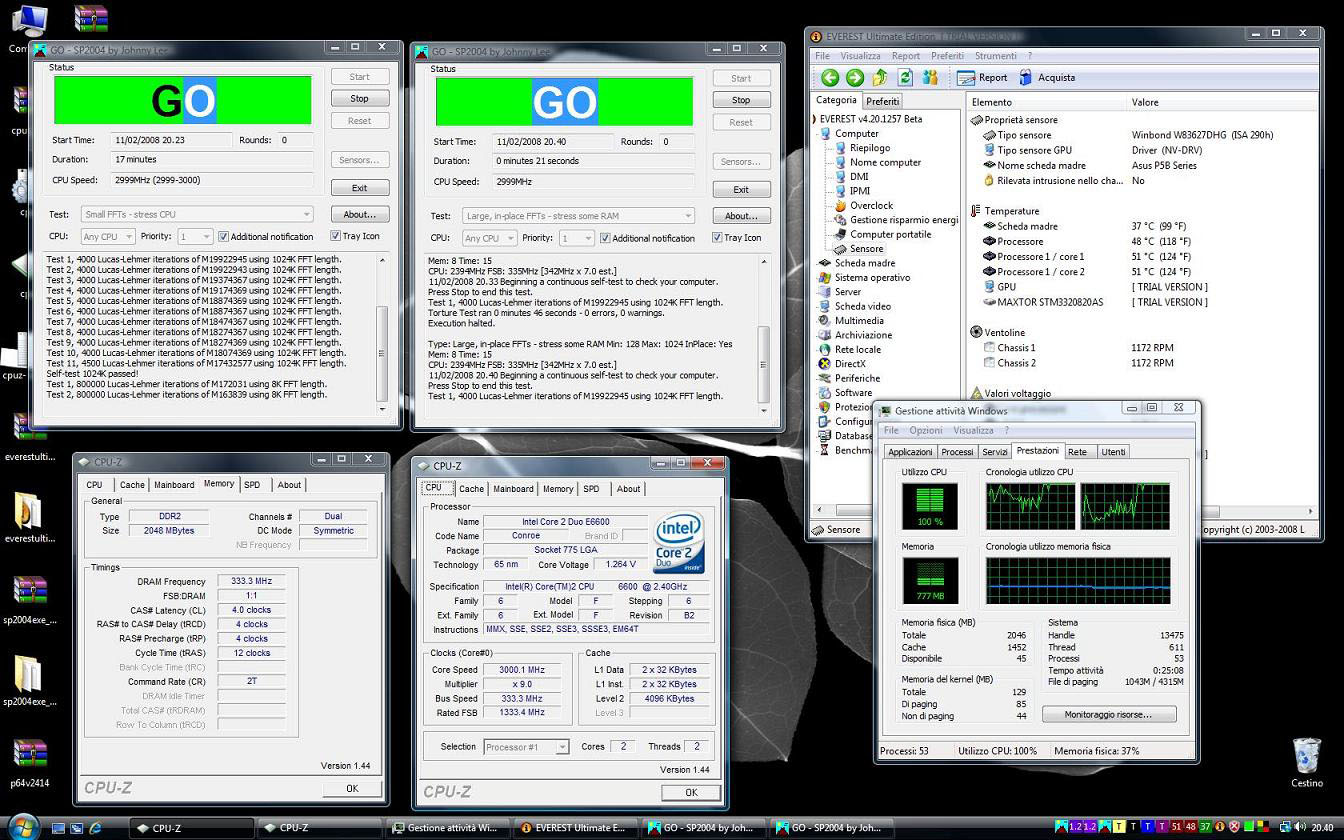
Task: Open Report from the EVEREST toolbar
Action: point(982,77)
